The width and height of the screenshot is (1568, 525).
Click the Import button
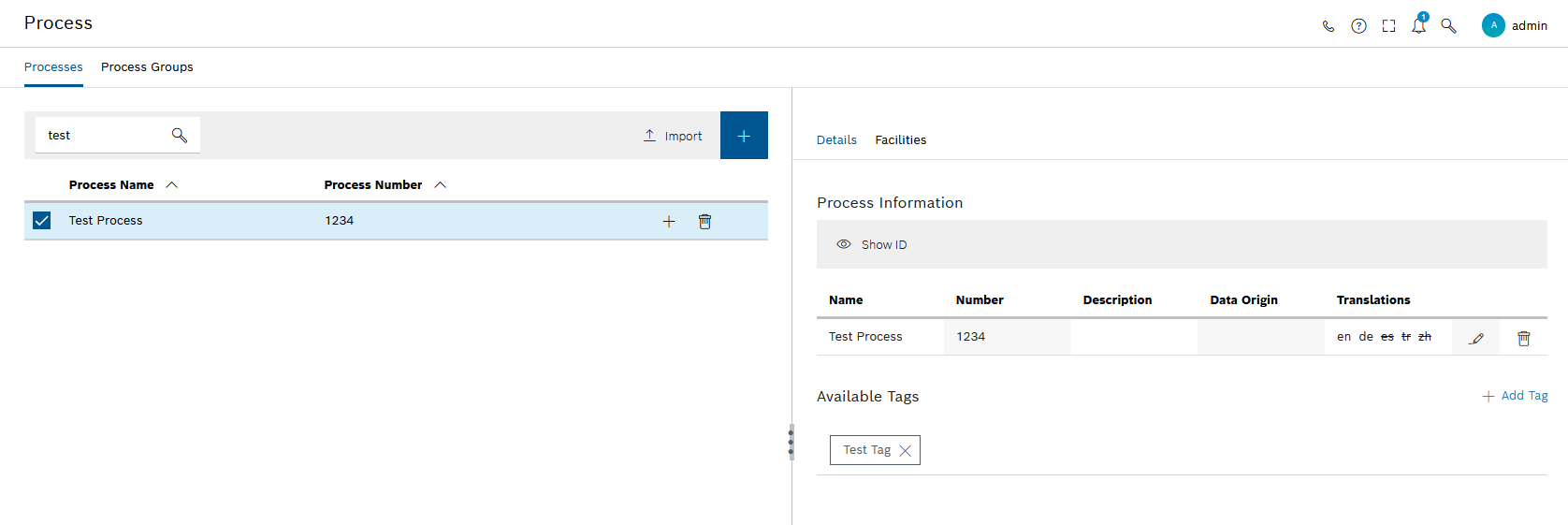(673, 136)
